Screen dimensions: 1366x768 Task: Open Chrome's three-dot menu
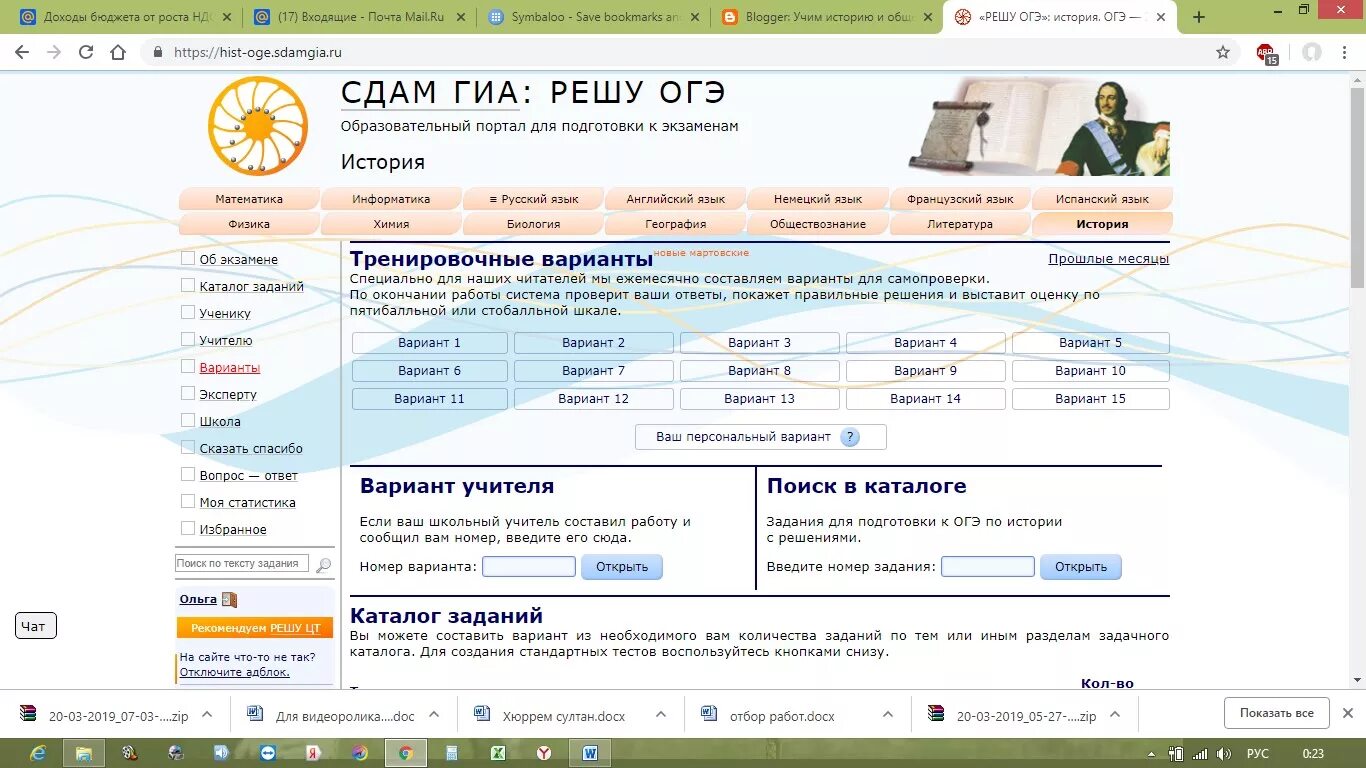click(x=1346, y=53)
